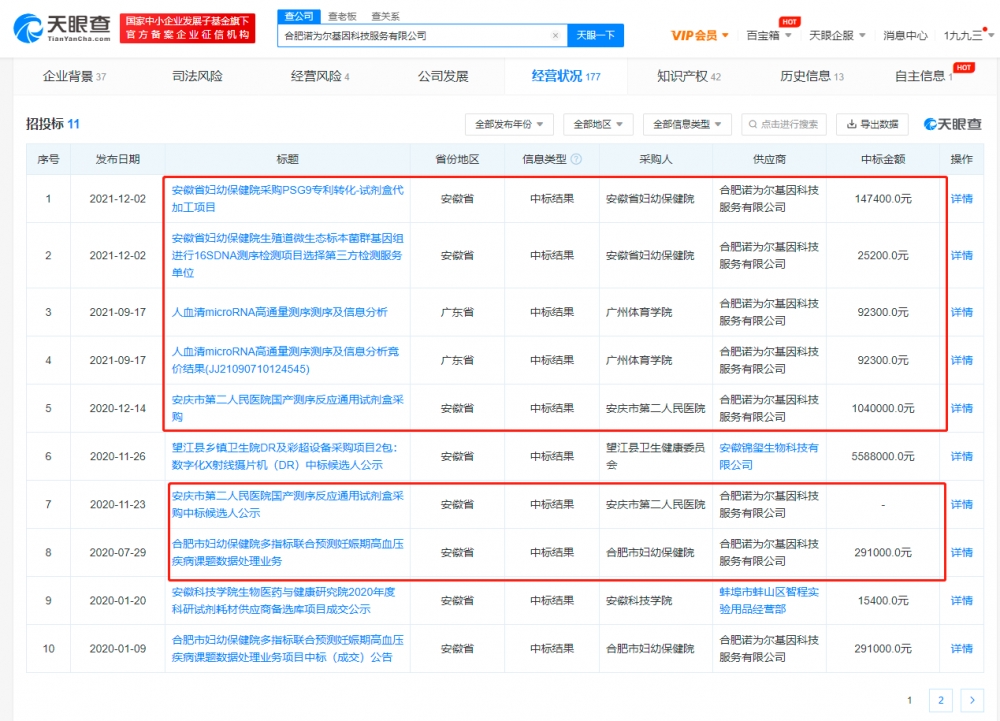Switch to the 经营状况 tab
1000x721 pixels.
[566, 76]
